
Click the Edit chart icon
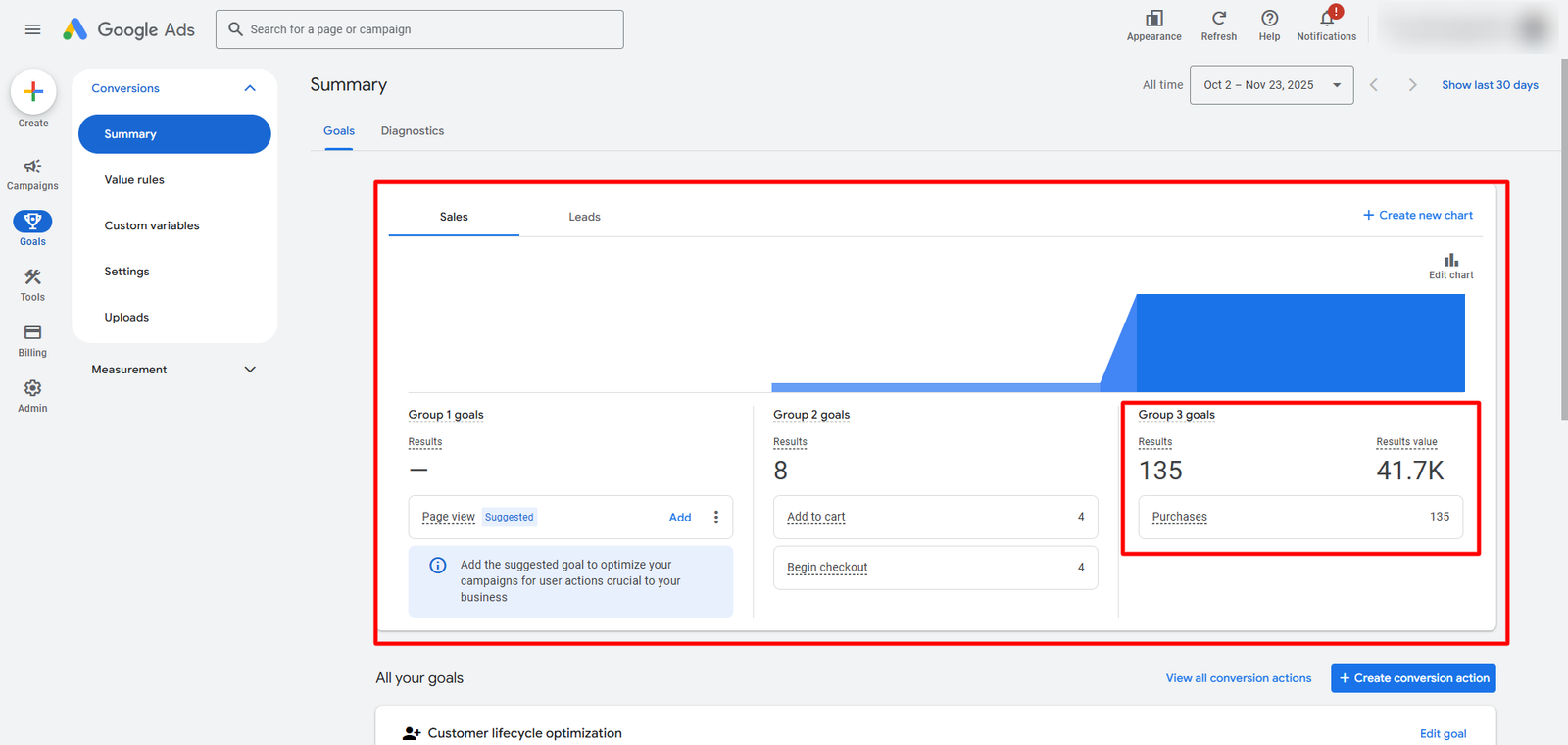tap(1450, 261)
